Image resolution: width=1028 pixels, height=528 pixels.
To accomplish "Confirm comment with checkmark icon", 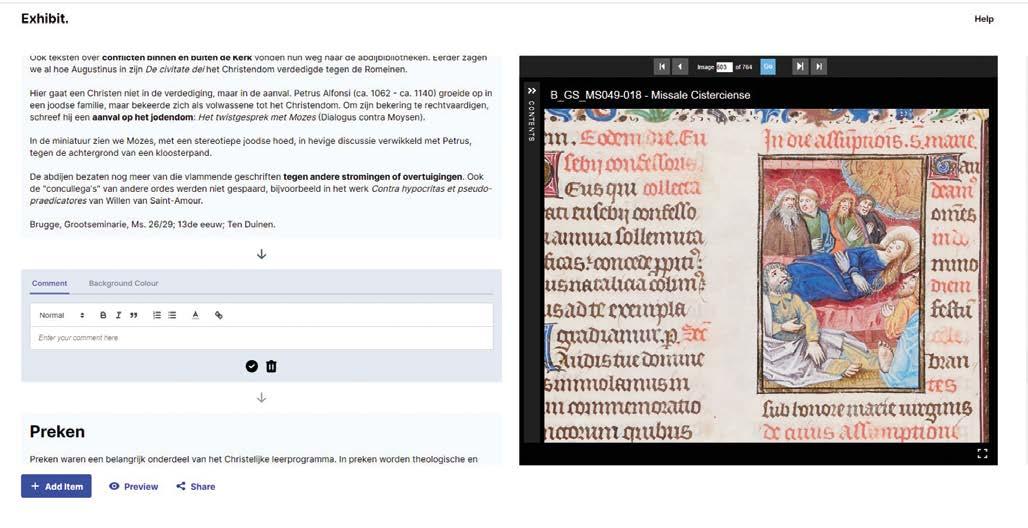I will pos(252,366).
